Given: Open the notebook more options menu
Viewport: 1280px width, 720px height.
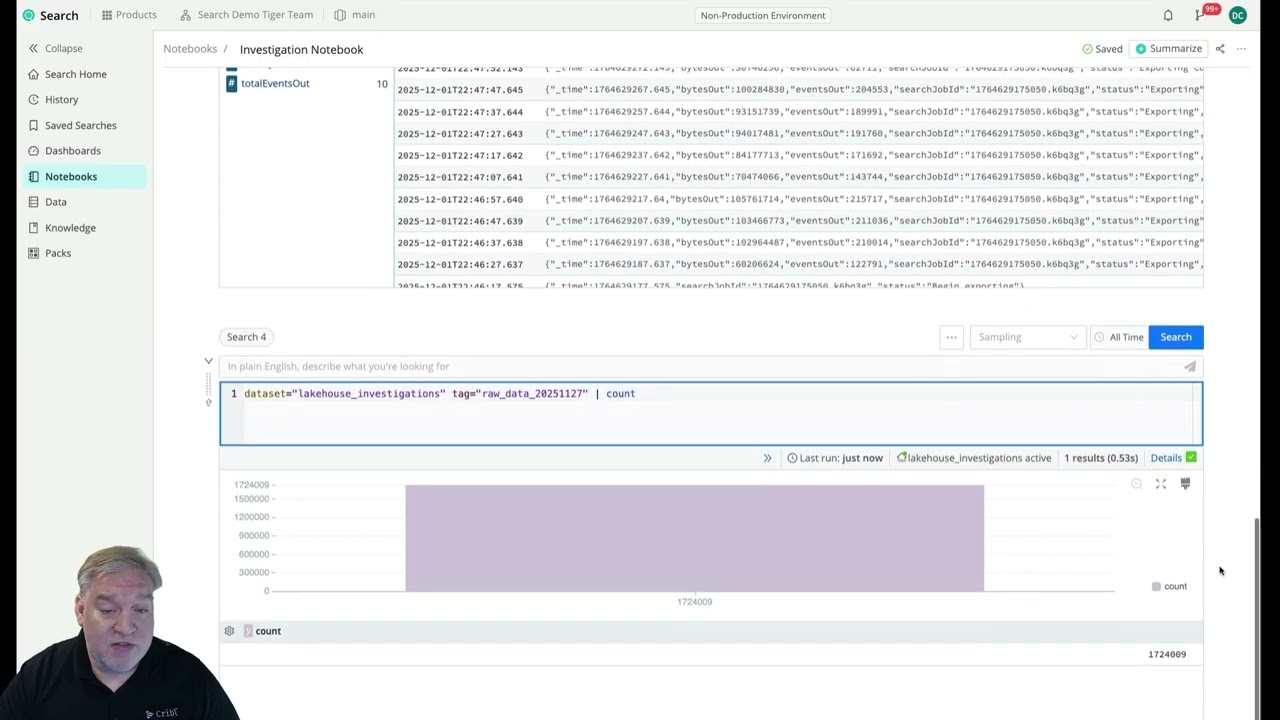Looking at the screenshot, I should [1241, 49].
